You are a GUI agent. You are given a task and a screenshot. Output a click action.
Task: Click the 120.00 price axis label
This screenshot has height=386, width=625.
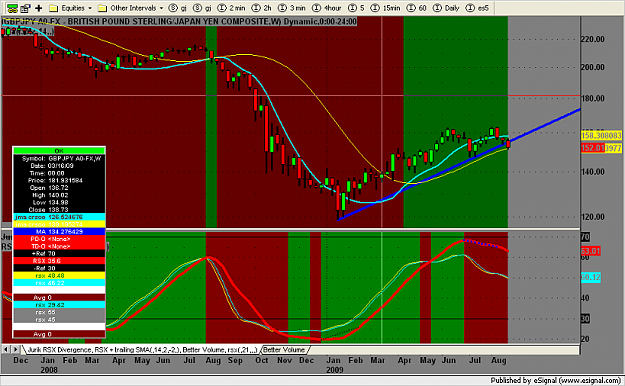tap(593, 217)
